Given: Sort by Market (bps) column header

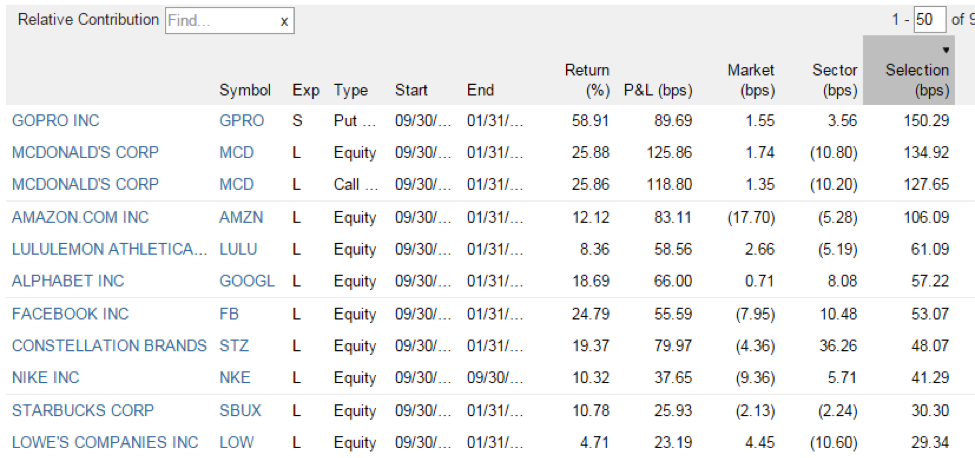Looking at the screenshot, I should 751,80.
